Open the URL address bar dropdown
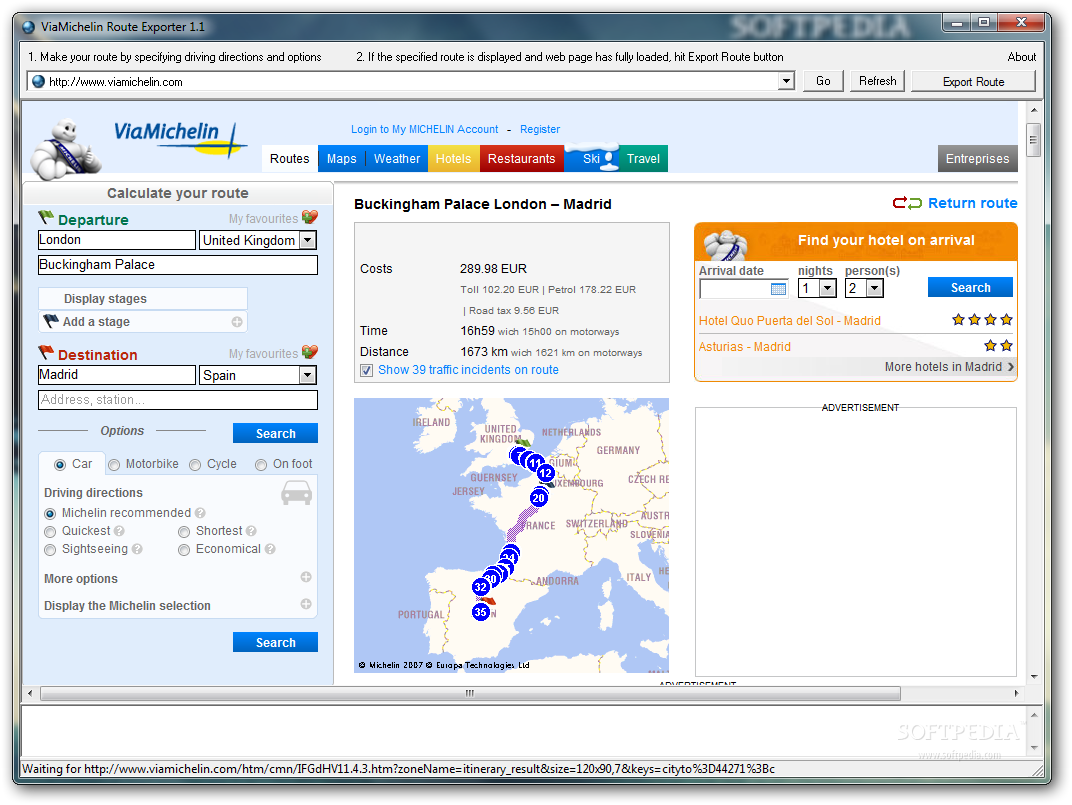The width and height of the screenshot is (1072, 805). pyautogui.click(x=786, y=81)
